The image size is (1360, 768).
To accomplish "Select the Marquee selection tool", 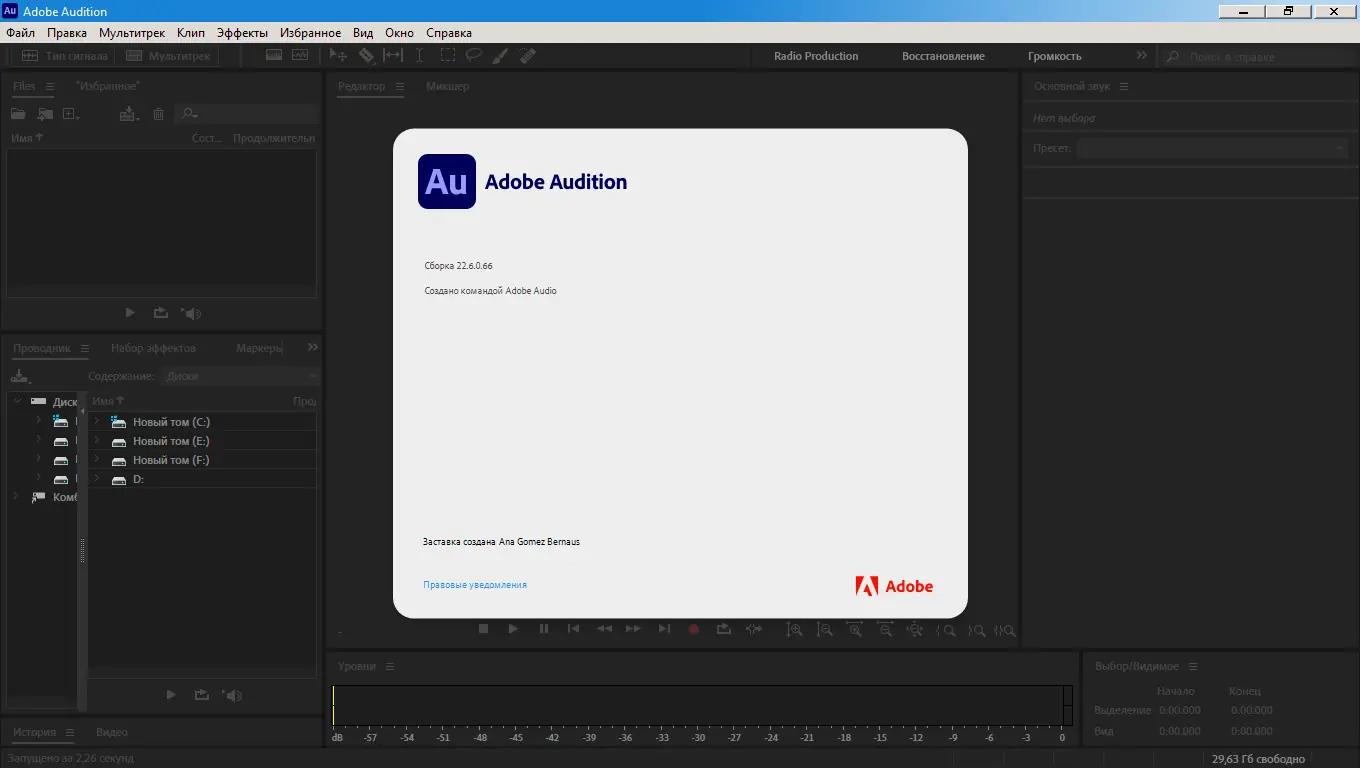I will (x=447, y=56).
